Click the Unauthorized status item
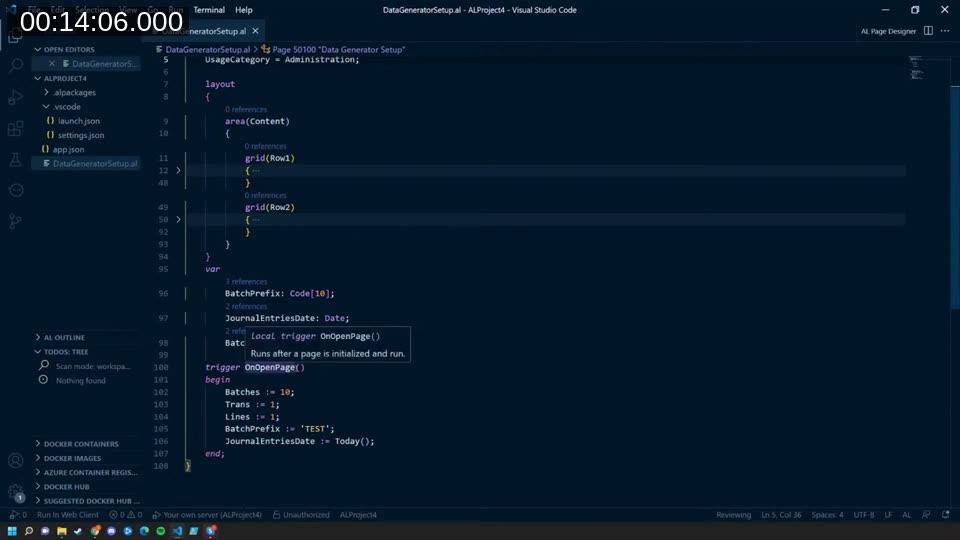The image size is (960, 540). 301,515
